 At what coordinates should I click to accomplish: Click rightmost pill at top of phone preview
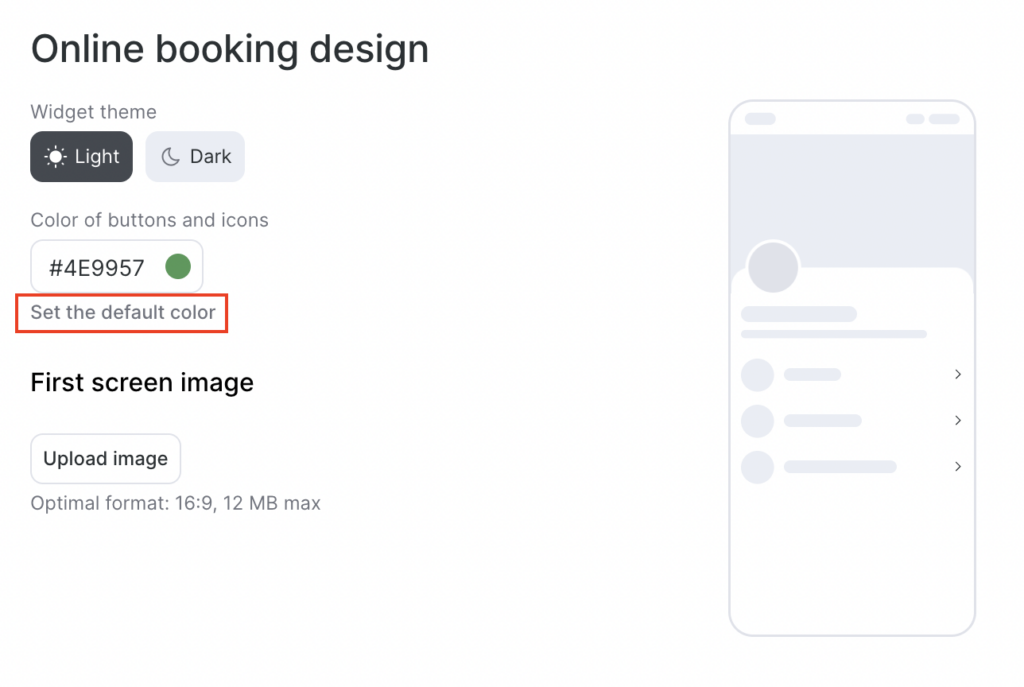tap(944, 119)
